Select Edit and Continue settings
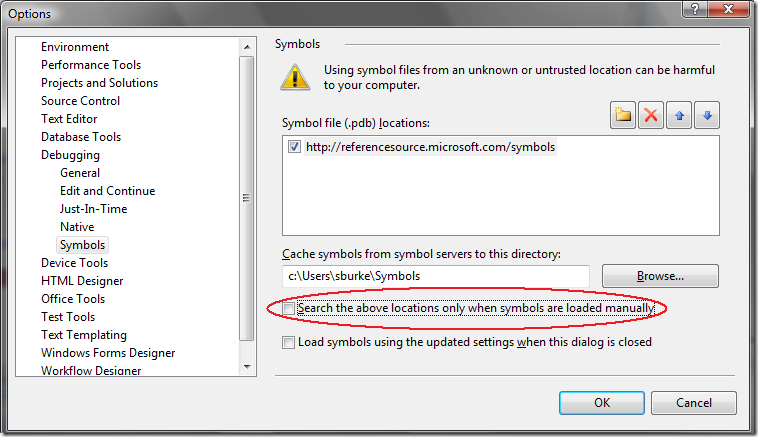The width and height of the screenshot is (758, 437). [x=107, y=191]
